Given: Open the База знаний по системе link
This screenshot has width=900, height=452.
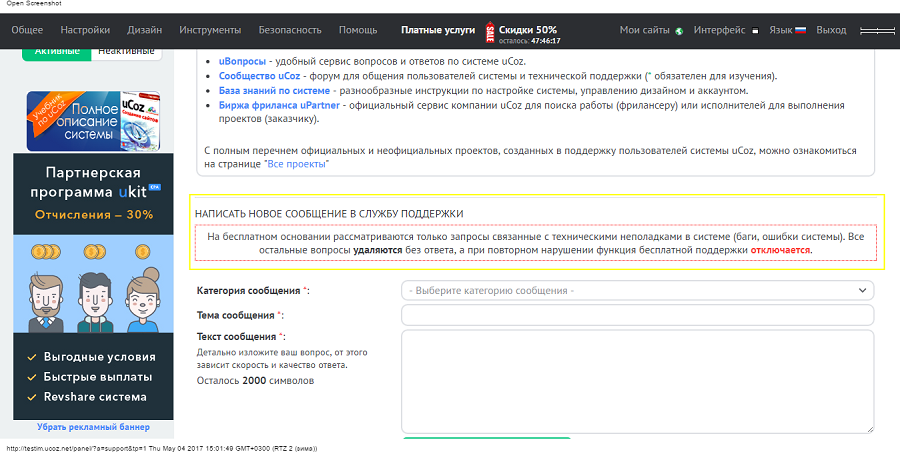Looking at the screenshot, I should 274,91.
